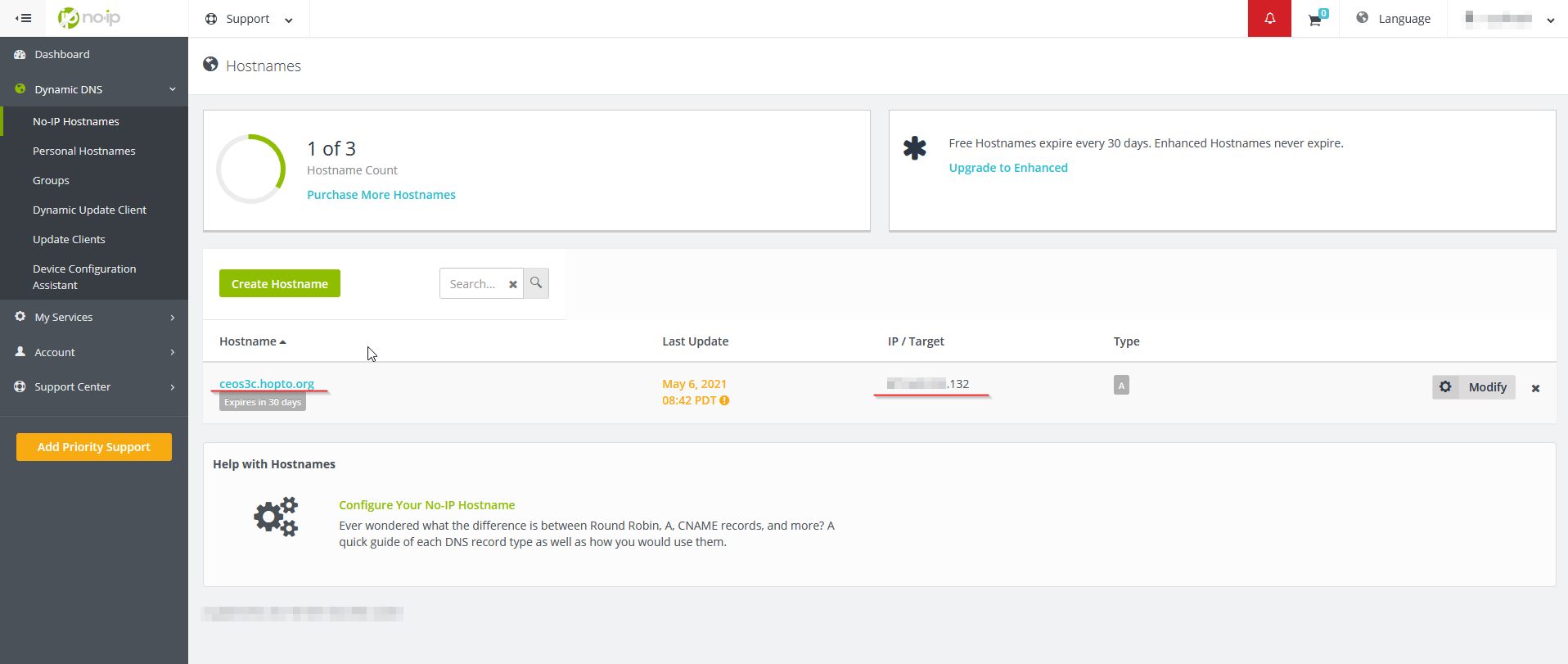Screen dimensions: 1568x664
Task: Click the gears icon in help section
Action: pos(276,517)
